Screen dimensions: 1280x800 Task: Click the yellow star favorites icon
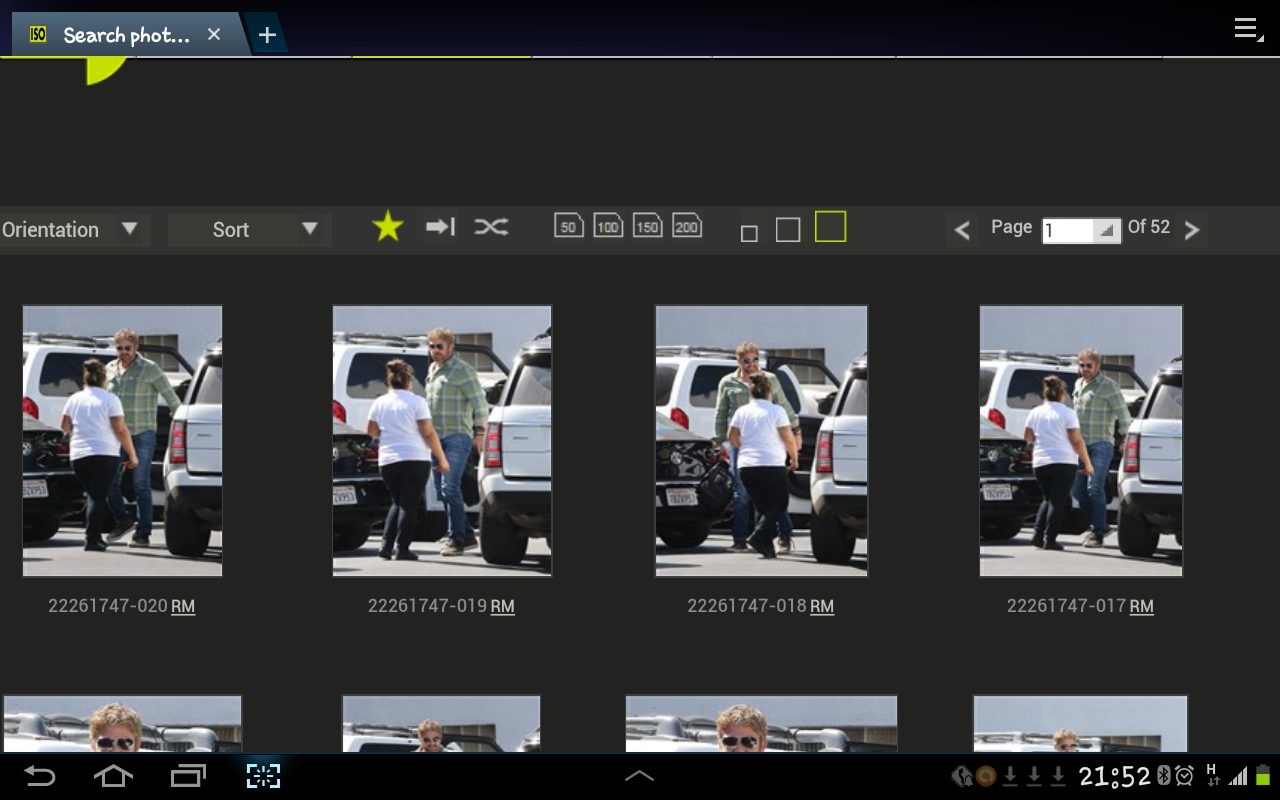[387, 227]
